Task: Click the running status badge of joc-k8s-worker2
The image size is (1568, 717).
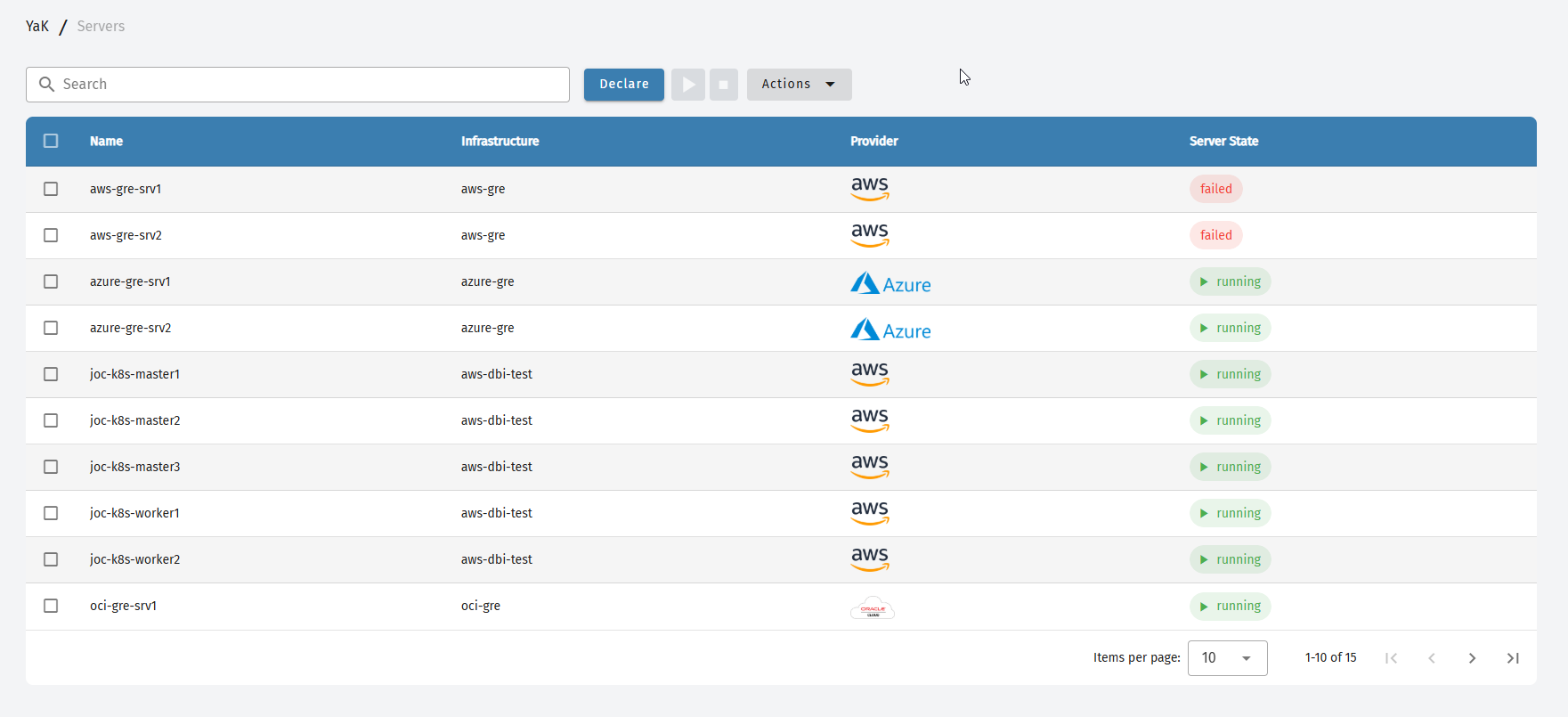Action: click(x=1230, y=559)
